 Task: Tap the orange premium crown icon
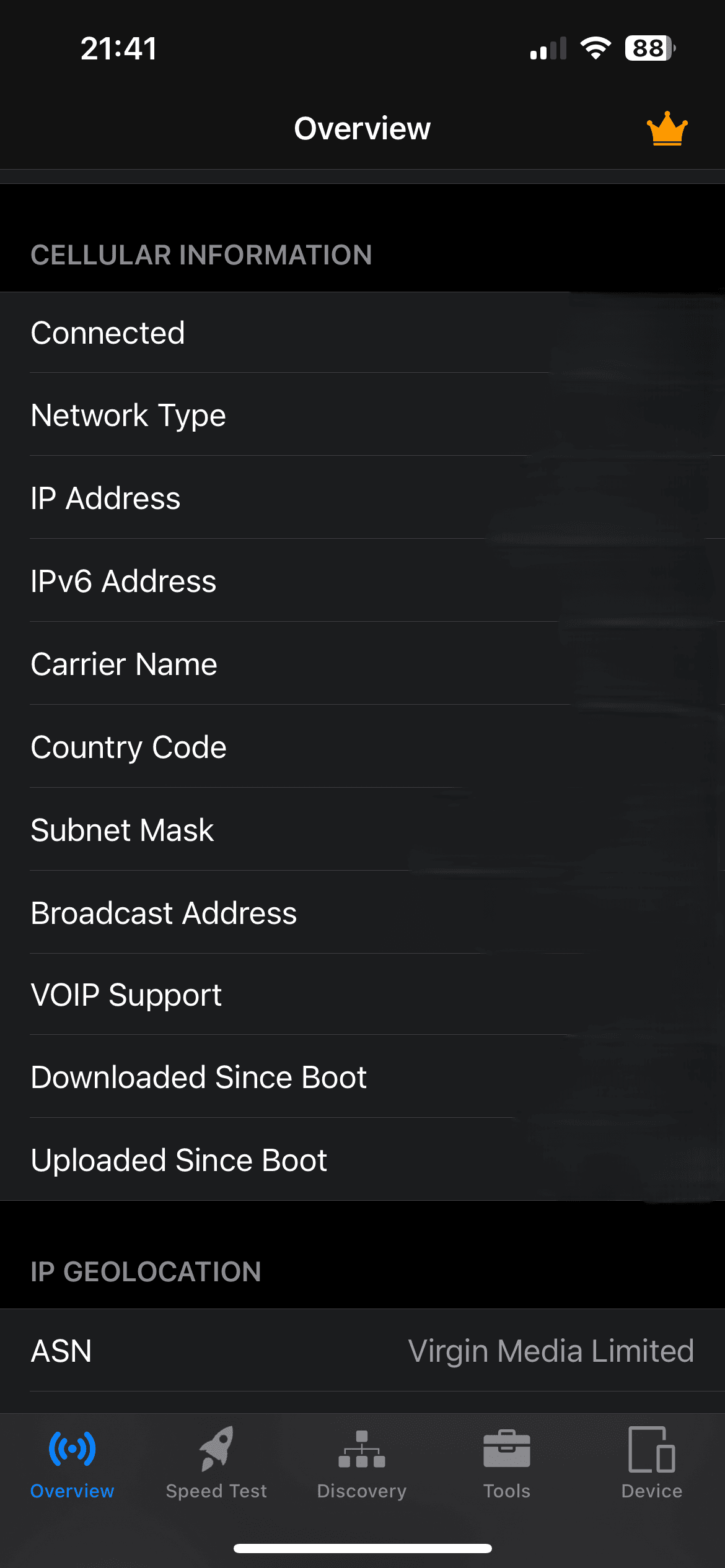click(x=667, y=129)
